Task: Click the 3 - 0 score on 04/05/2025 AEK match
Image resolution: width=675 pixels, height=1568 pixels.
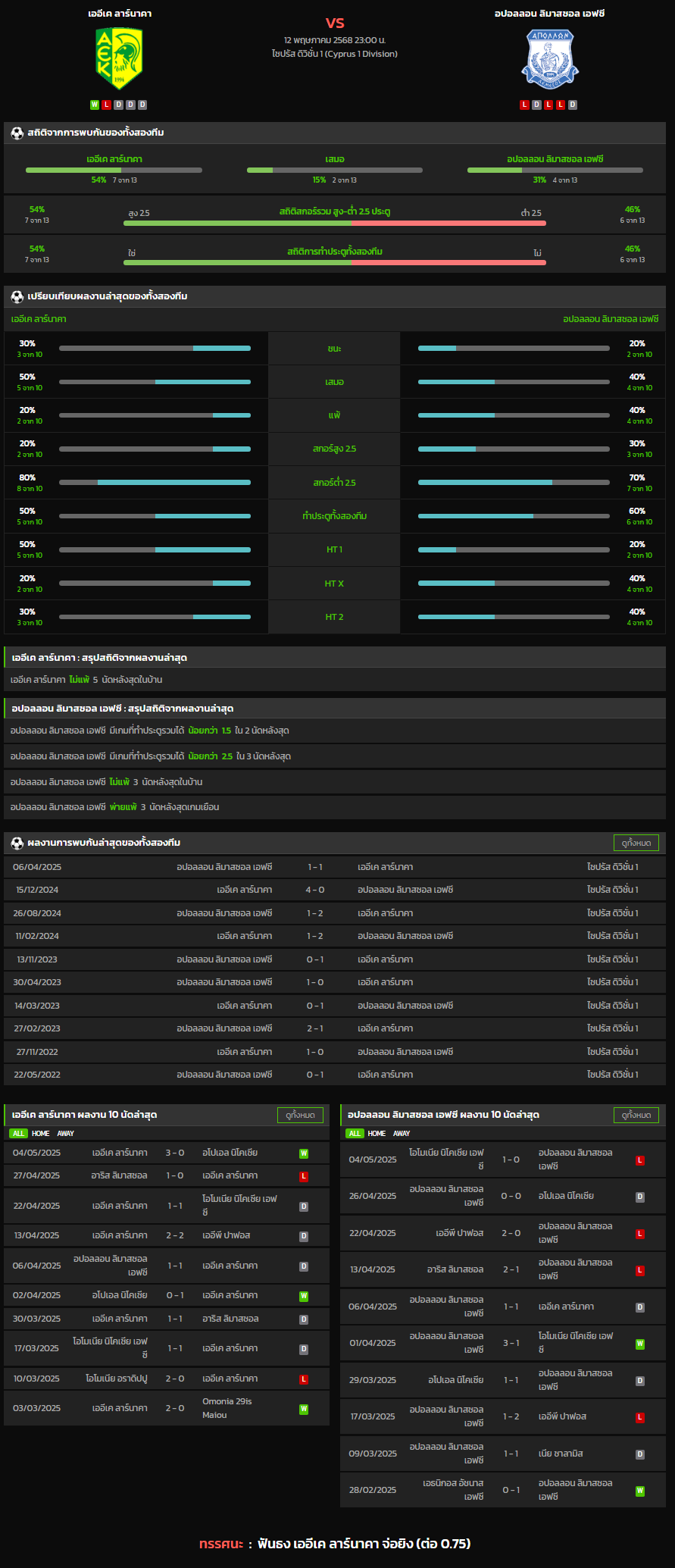Action: tap(175, 1153)
